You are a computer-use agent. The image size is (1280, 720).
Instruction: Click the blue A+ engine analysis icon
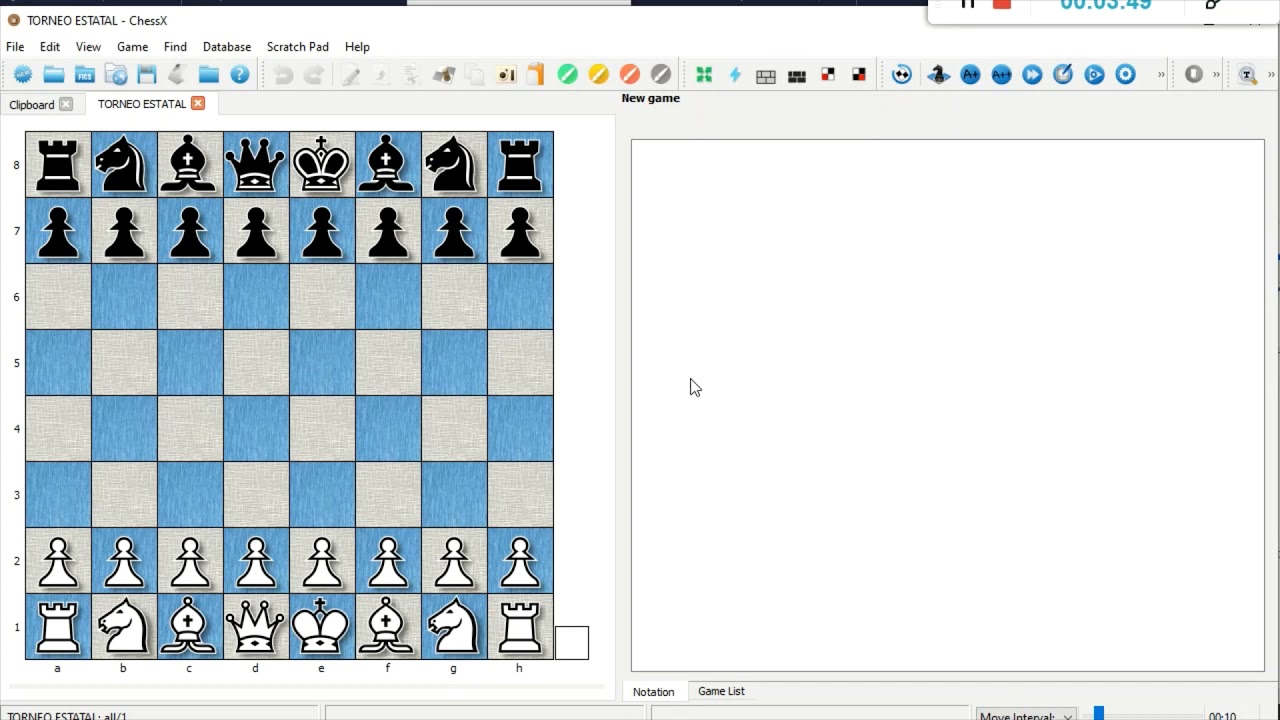[970, 75]
